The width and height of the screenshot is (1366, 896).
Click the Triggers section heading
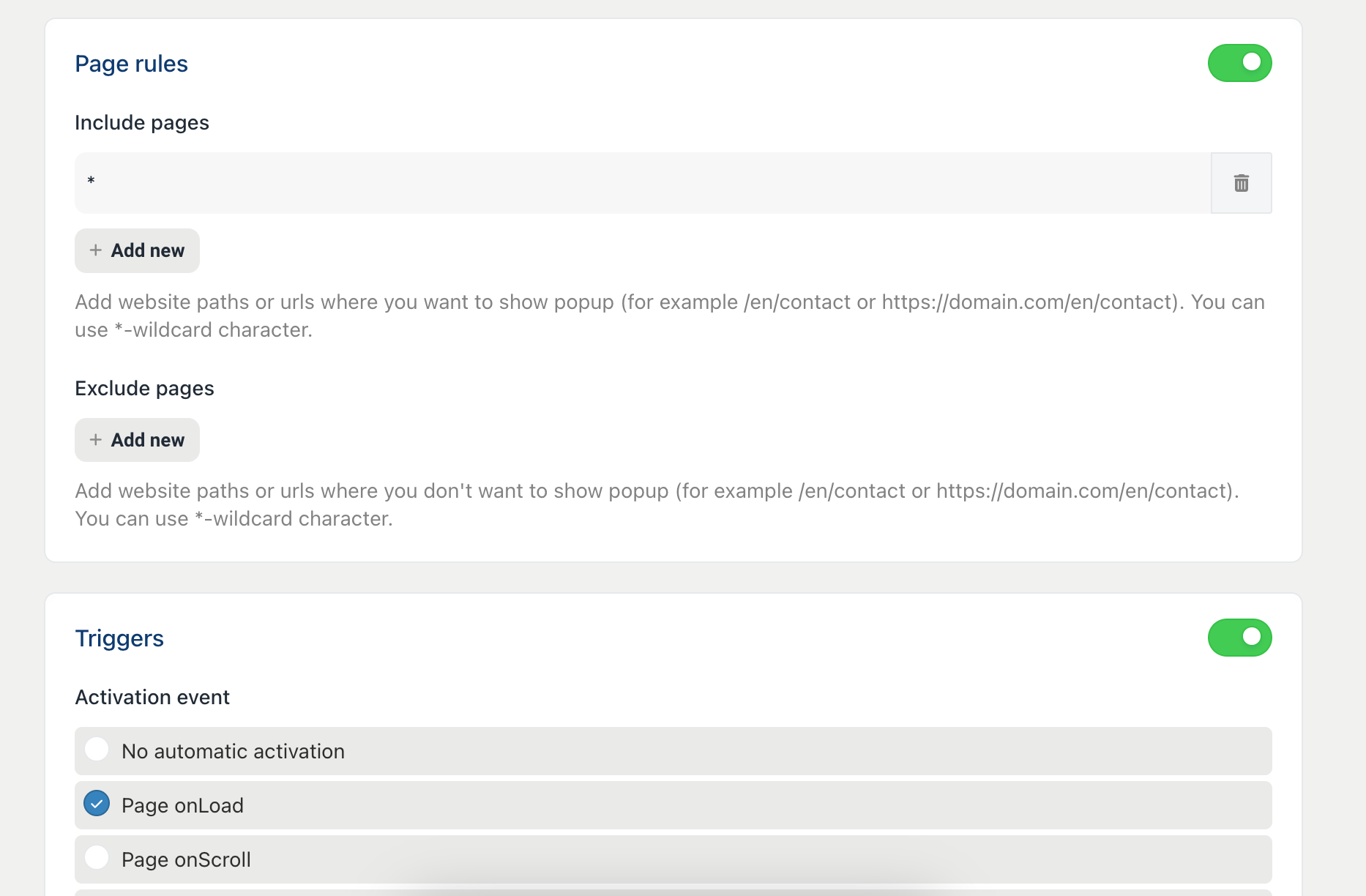(119, 638)
